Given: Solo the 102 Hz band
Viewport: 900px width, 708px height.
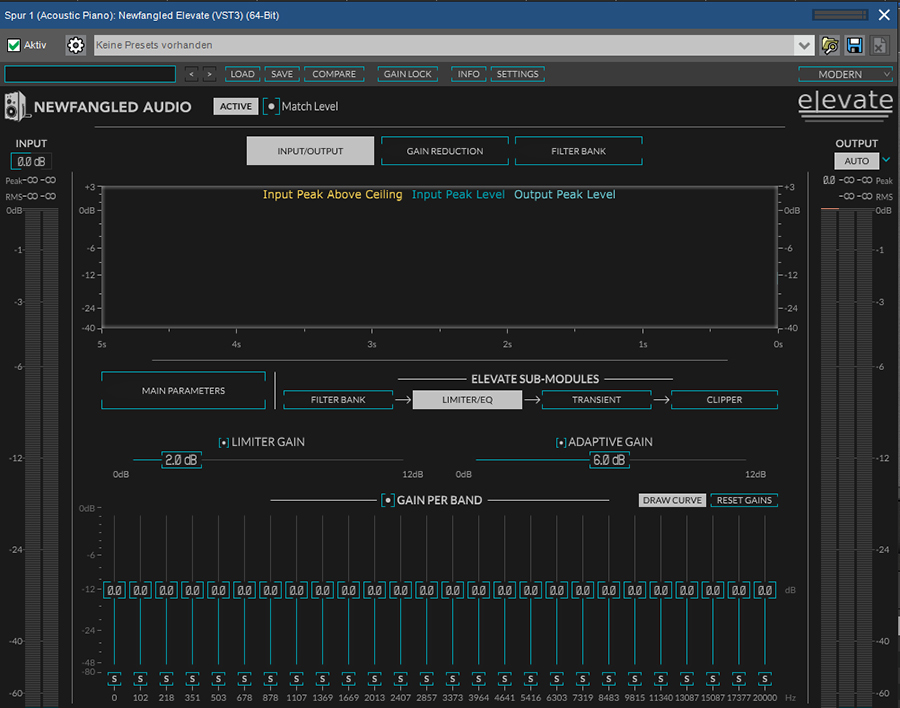Looking at the screenshot, I should [x=140, y=679].
